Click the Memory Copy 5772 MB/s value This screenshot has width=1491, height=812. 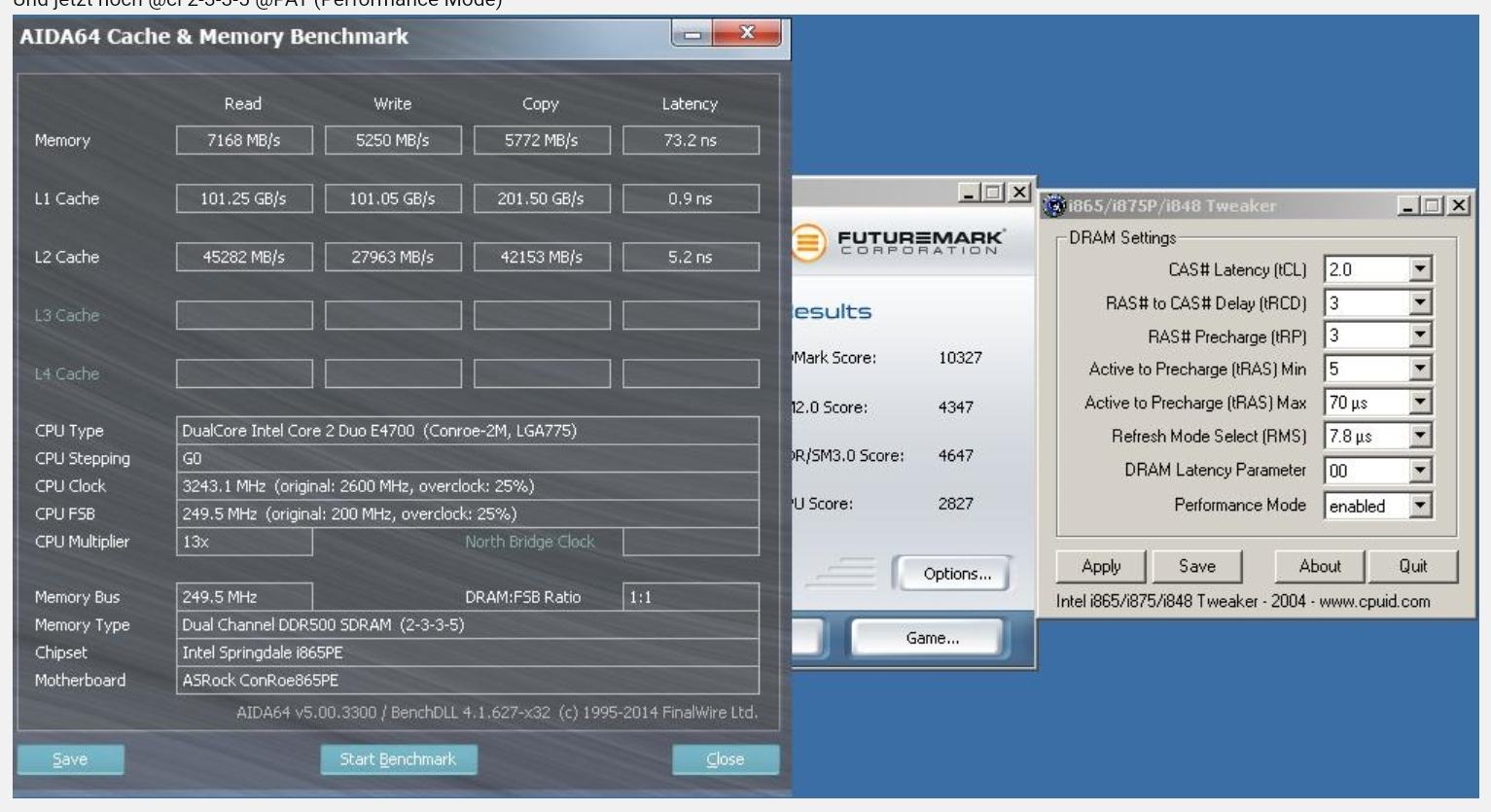tap(542, 140)
